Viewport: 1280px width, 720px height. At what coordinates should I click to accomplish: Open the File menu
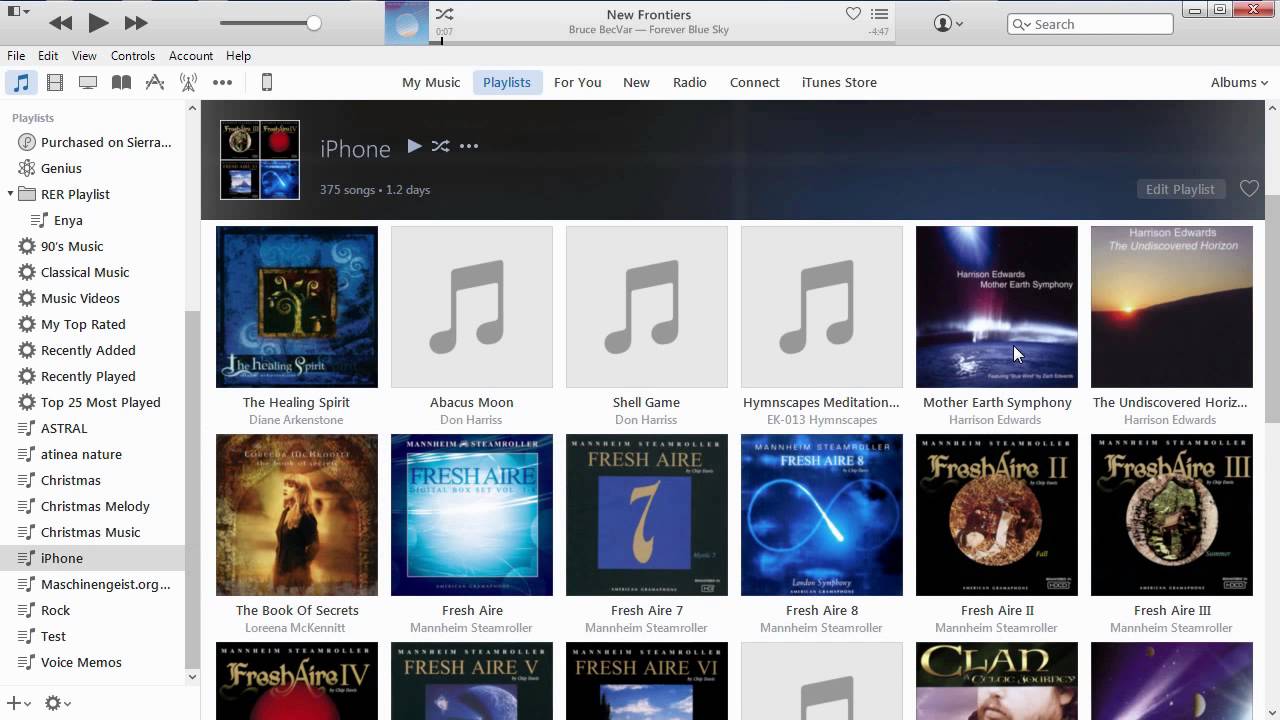pyautogui.click(x=16, y=56)
